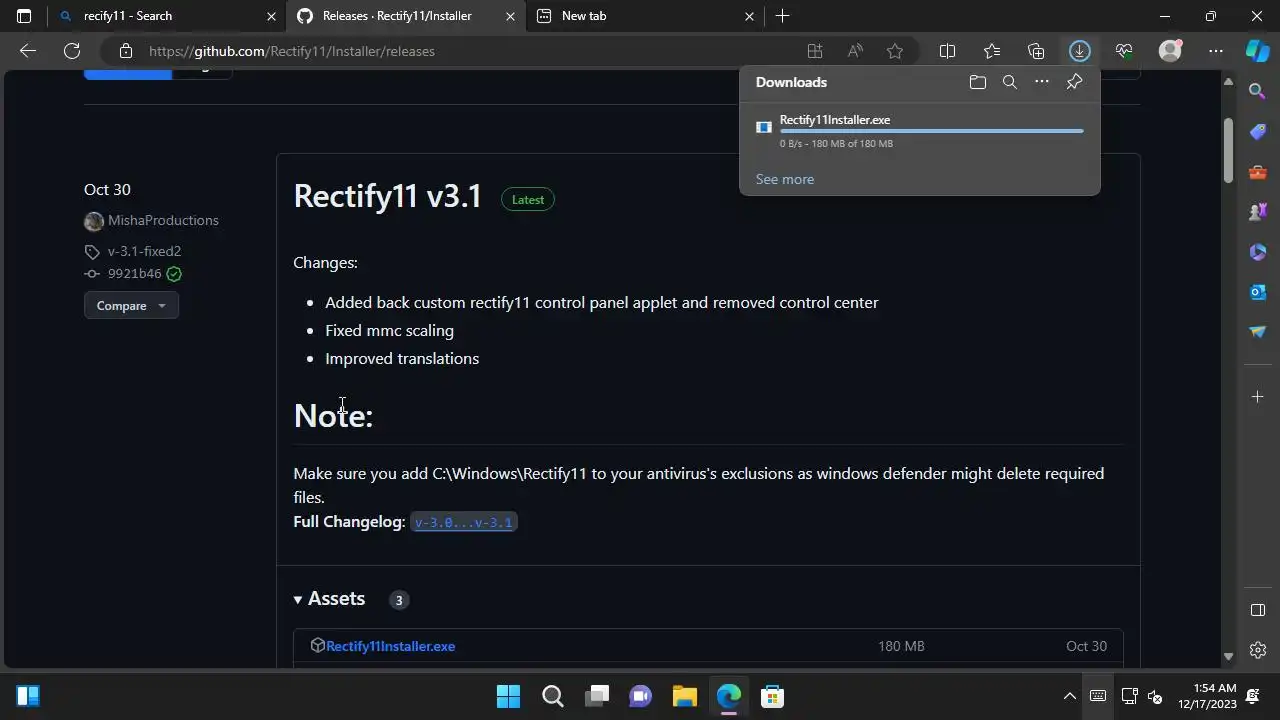1280x720 pixels.
Task: Click the page vertical scrollbar thumb
Action: pyautogui.click(x=1228, y=151)
